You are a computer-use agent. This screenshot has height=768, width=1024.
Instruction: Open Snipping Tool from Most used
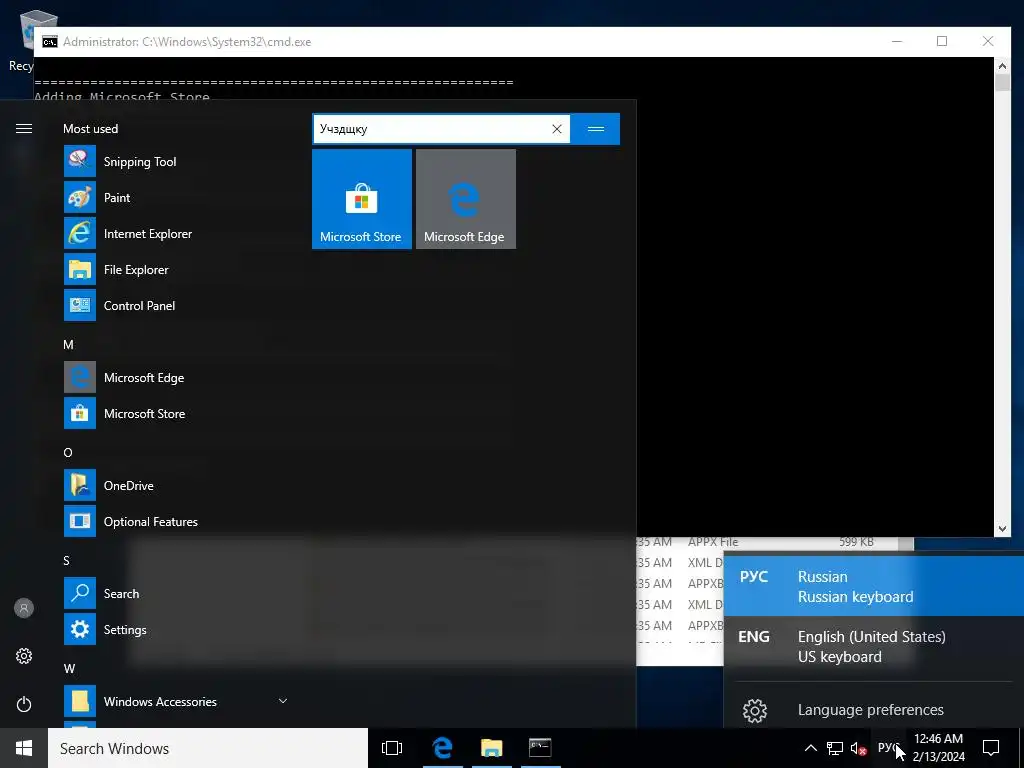pos(176,162)
